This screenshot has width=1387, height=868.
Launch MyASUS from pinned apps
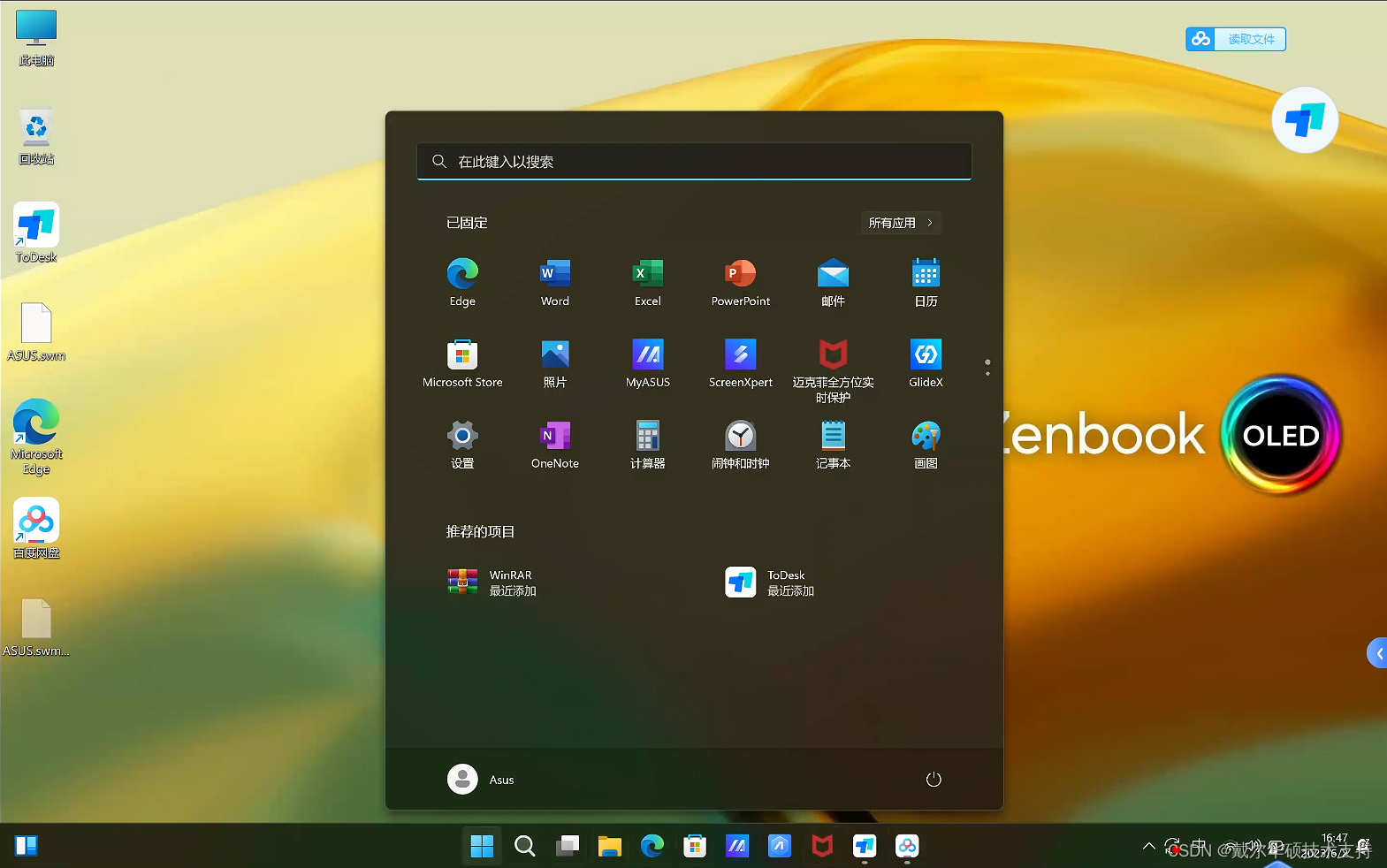tap(648, 364)
